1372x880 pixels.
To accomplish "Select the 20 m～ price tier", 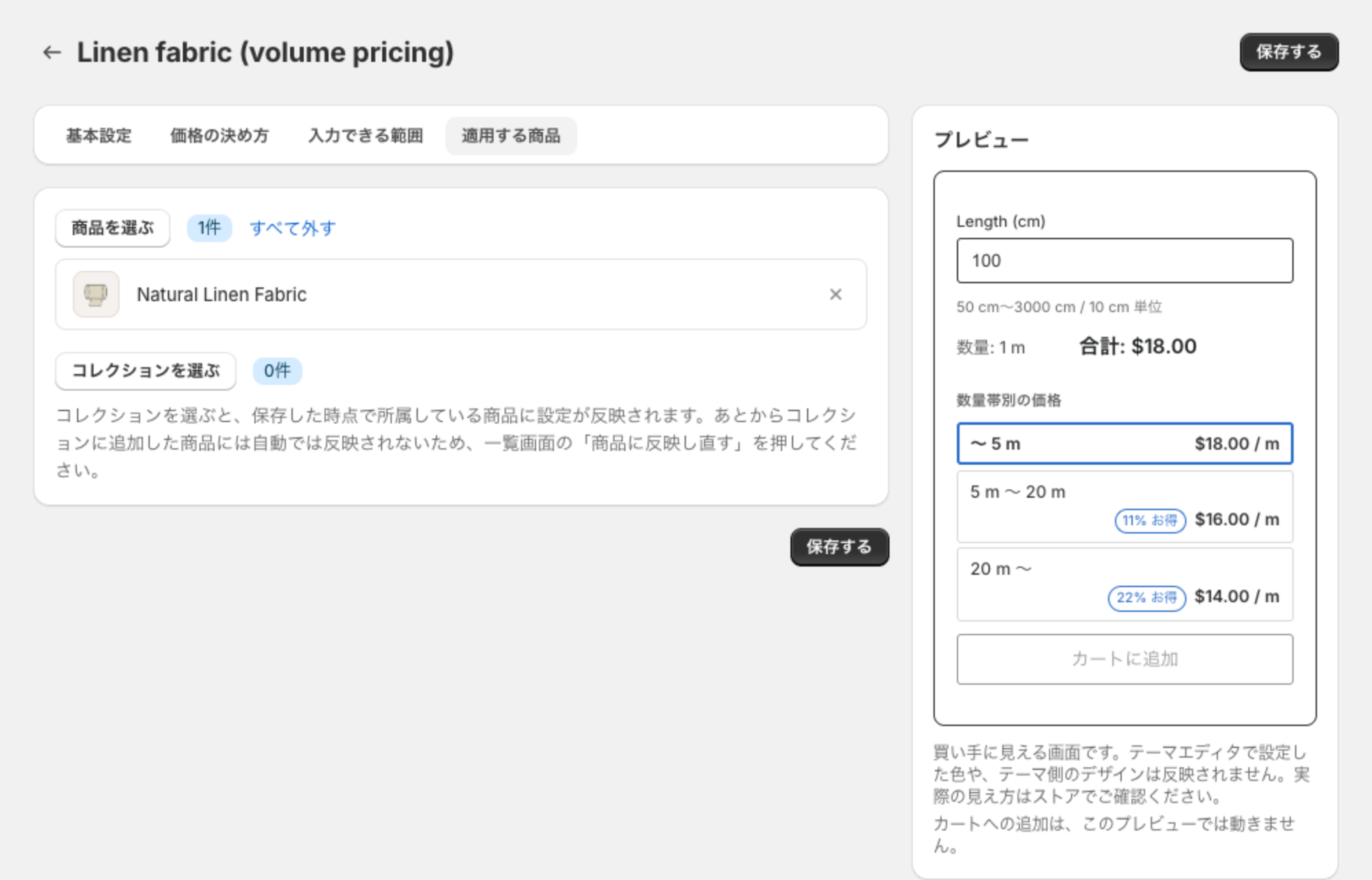I will [x=1125, y=584].
